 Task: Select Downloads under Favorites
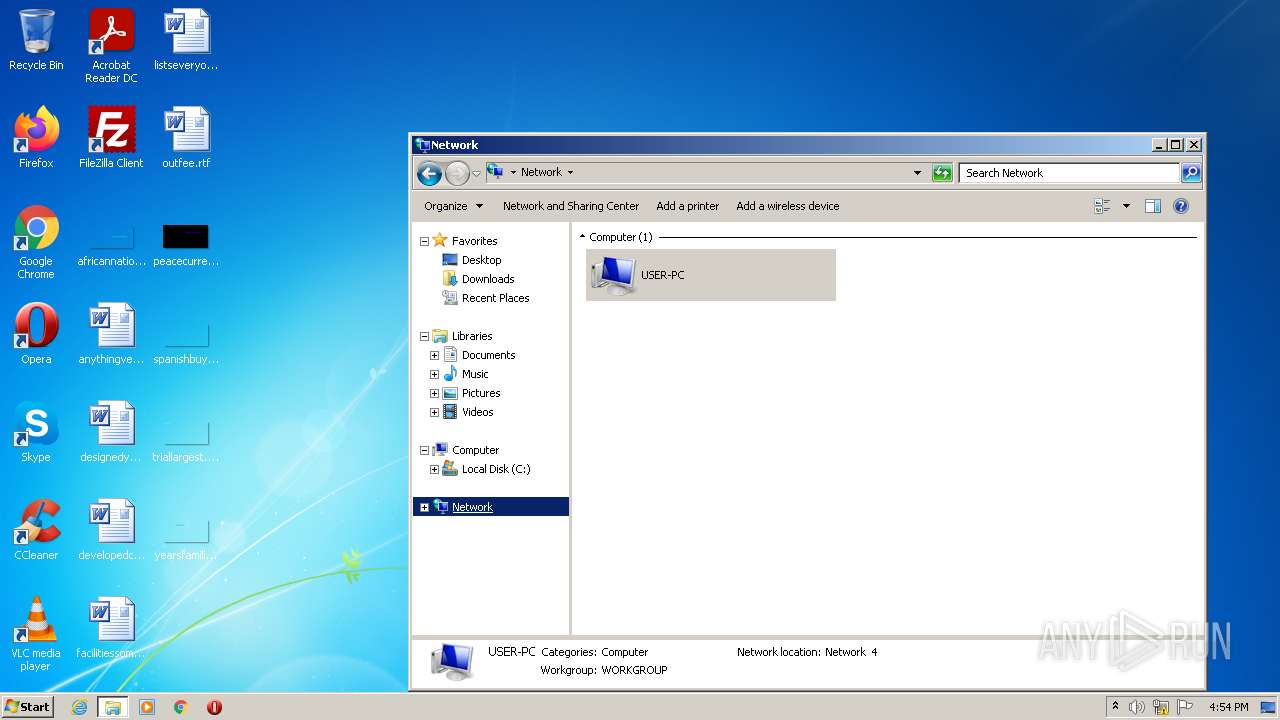pyautogui.click(x=488, y=279)
